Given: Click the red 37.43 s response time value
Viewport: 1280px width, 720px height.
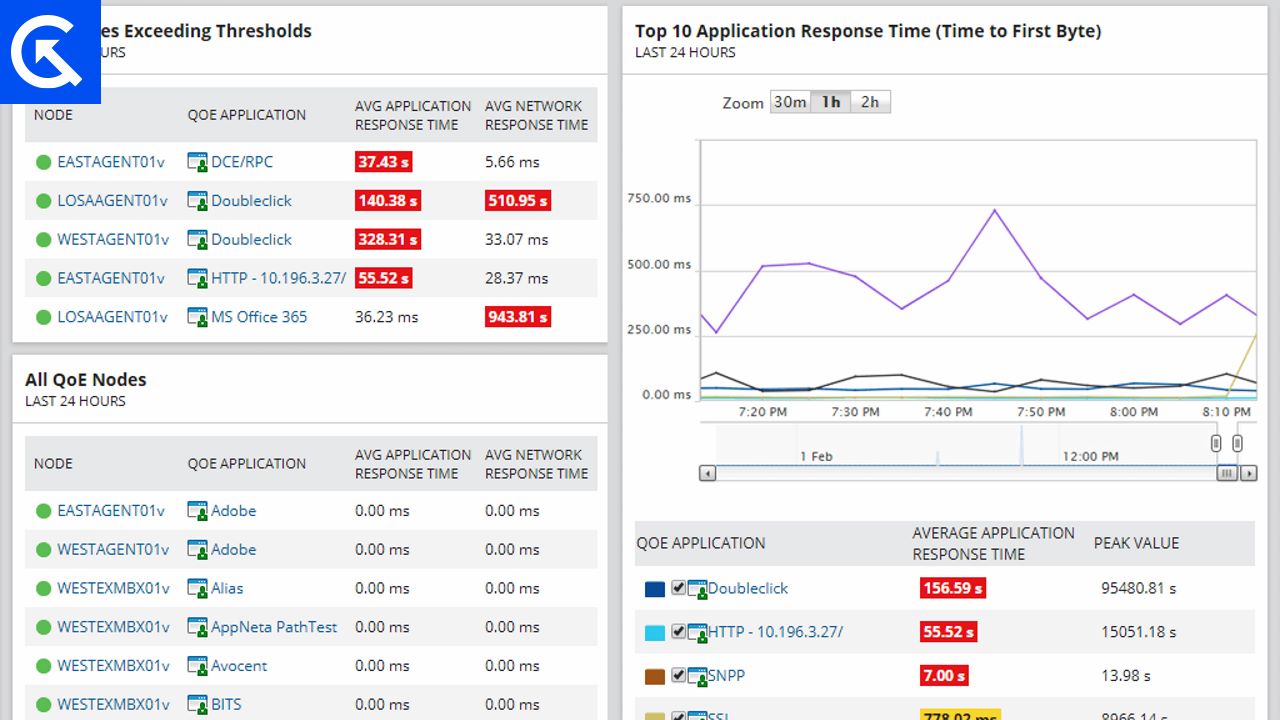Looking at the screenshot, I should [384, 162].
